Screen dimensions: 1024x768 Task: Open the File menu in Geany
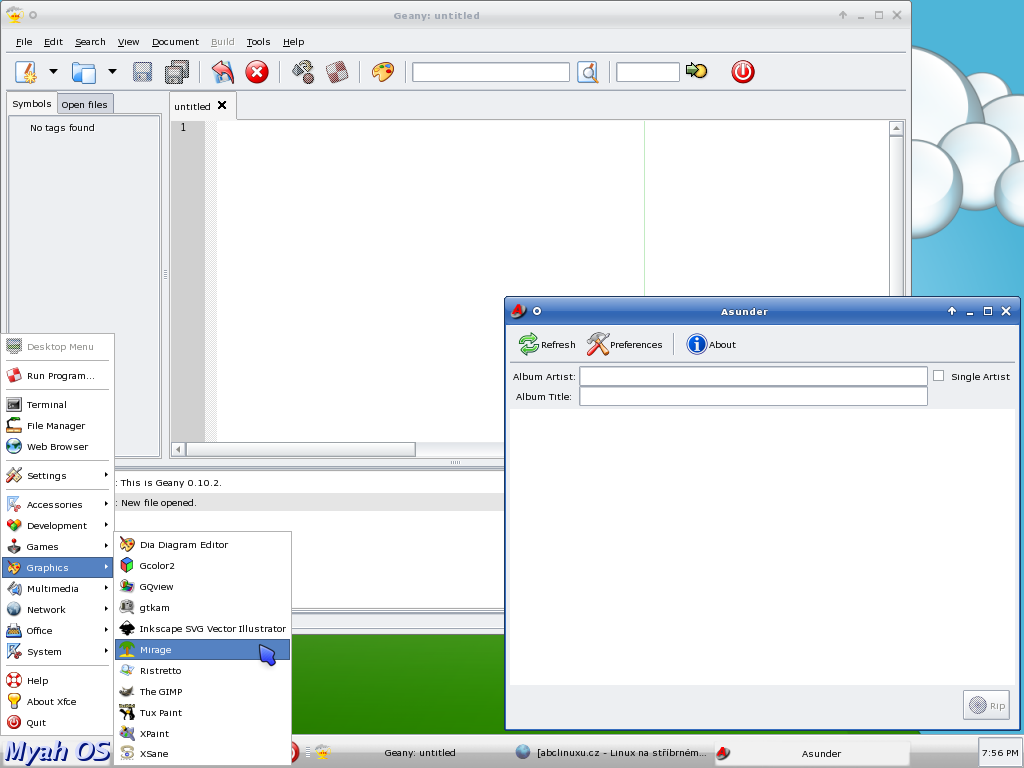[x=24, y=42]
